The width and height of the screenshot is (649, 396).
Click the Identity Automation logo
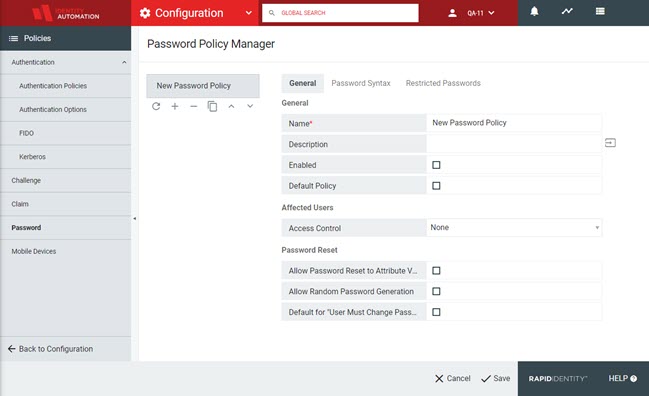click(x=66, y=13)
